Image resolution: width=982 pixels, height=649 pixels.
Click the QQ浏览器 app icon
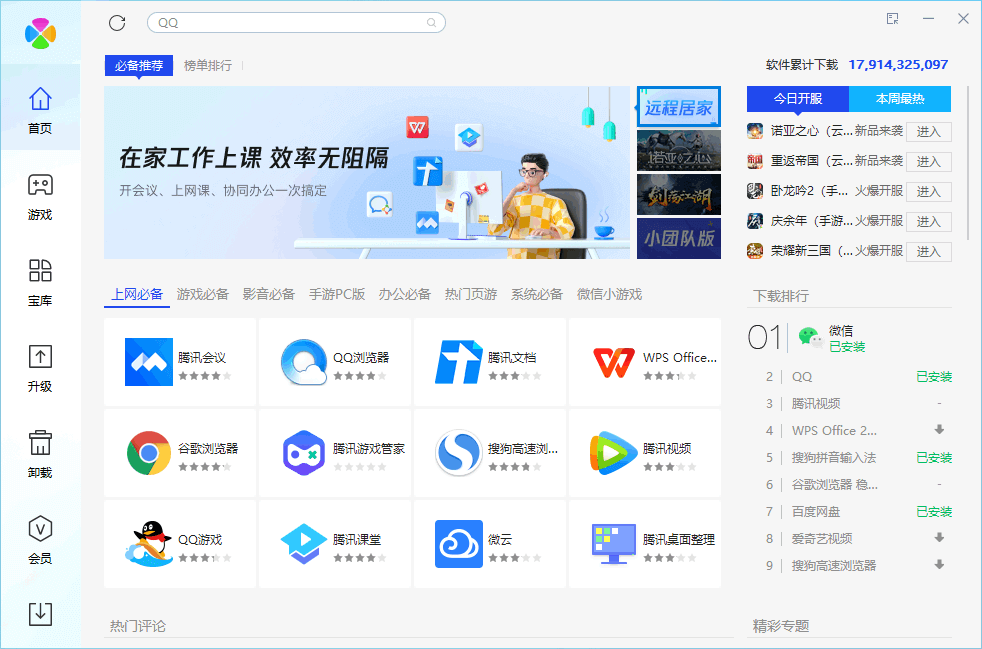304,362
